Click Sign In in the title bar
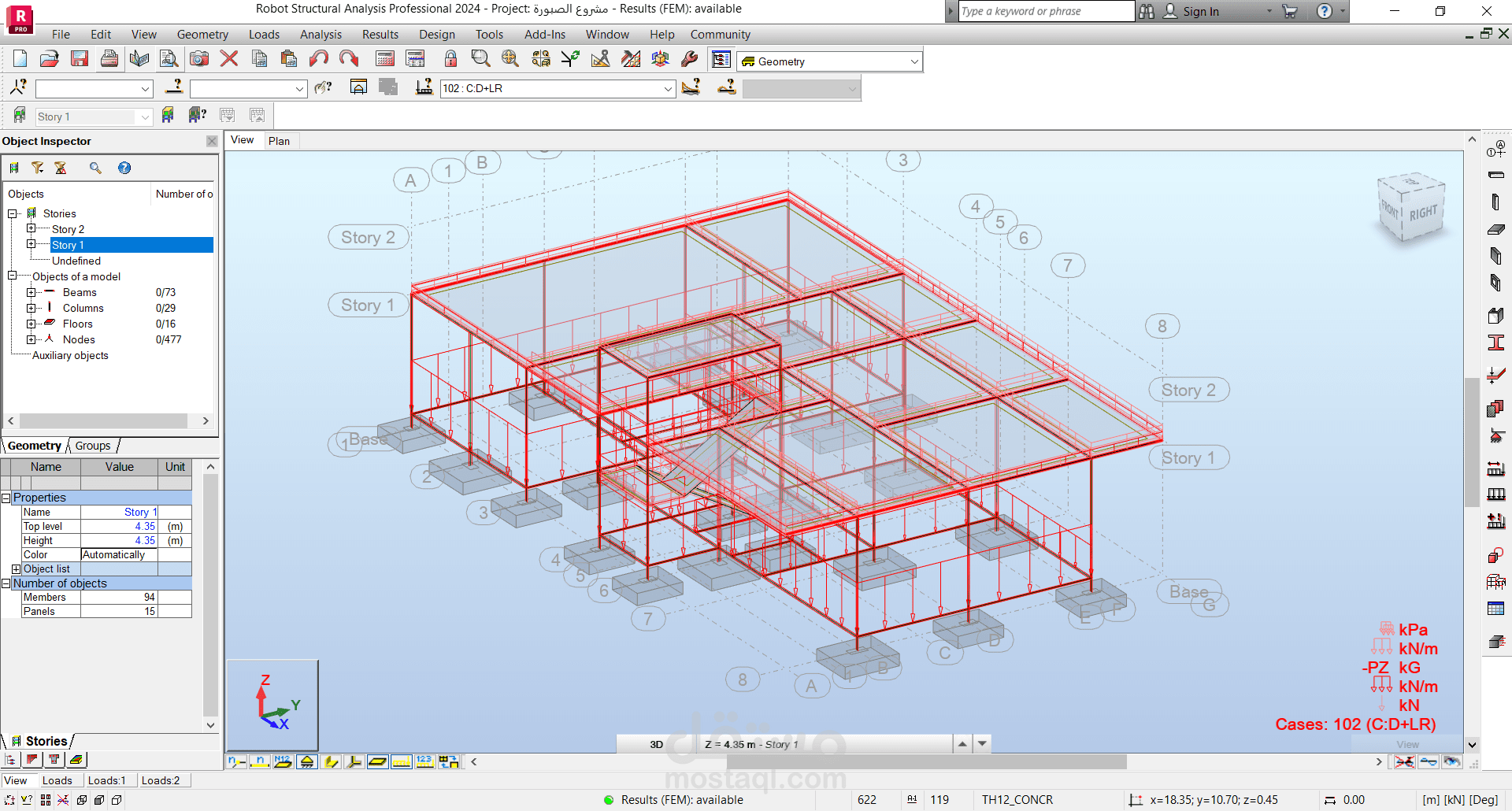The width and height of the screenshot is (1512, 811). (x=1200, y=11)
